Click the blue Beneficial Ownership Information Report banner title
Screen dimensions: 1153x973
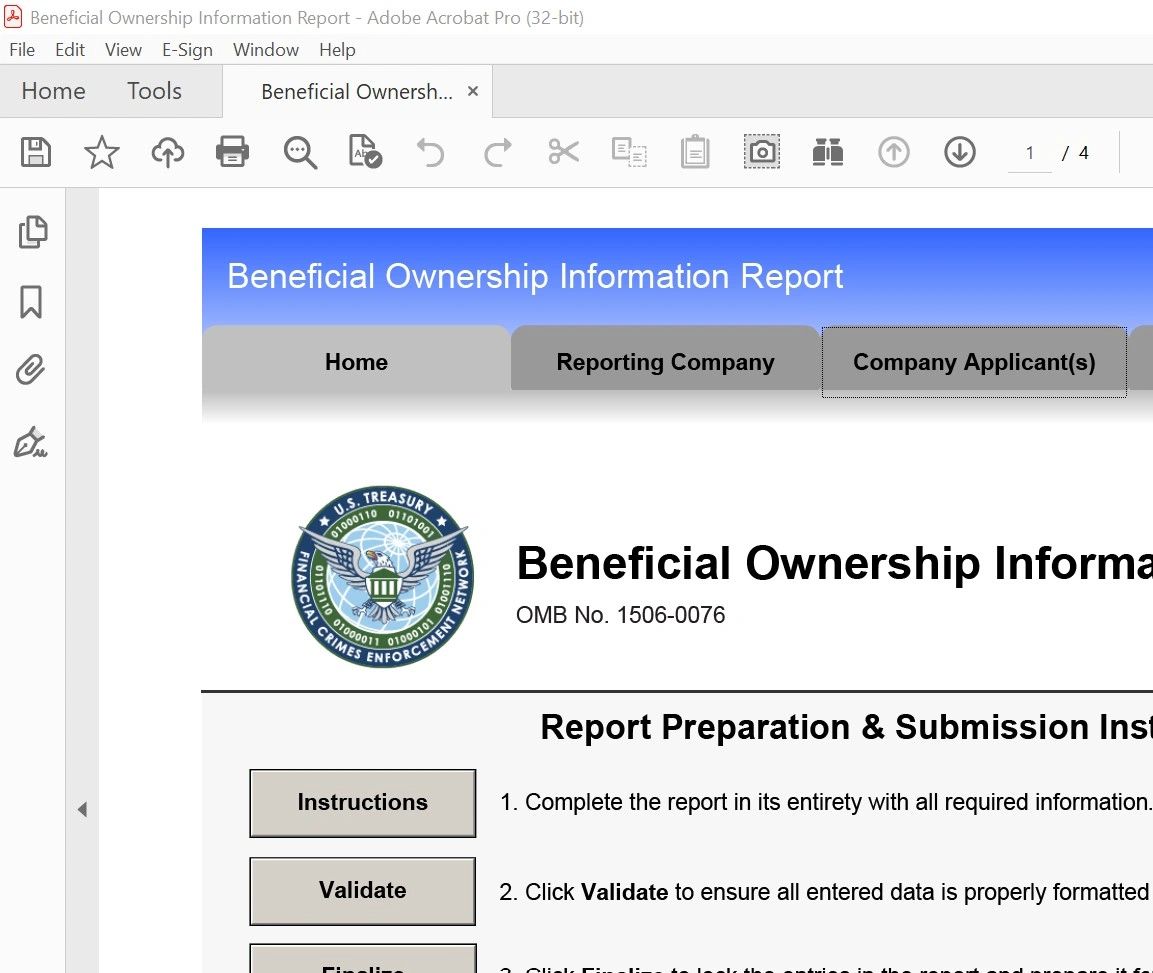535,277
